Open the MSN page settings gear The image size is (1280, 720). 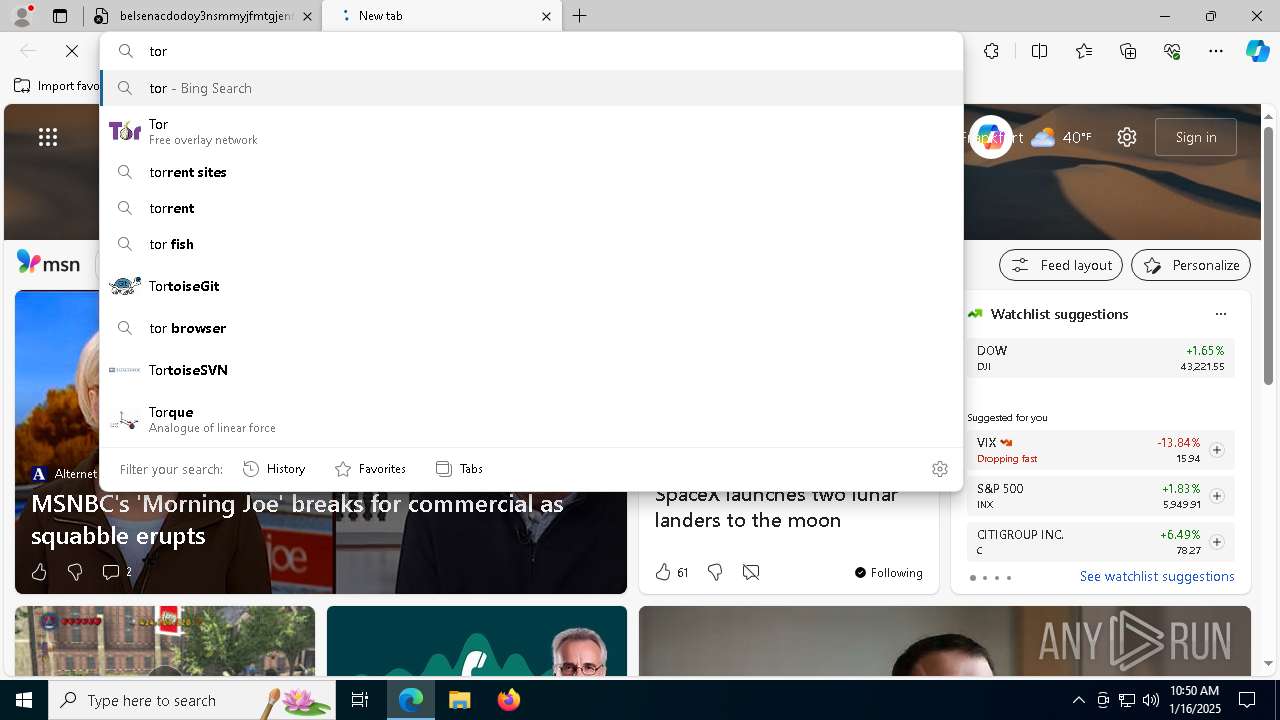pos(1127,137)
